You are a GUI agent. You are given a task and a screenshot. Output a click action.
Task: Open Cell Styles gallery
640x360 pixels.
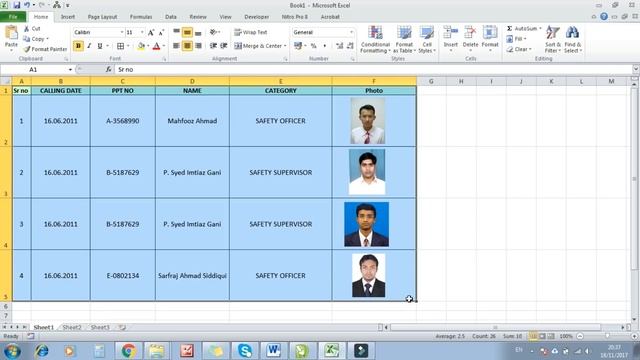pos(427,39)
